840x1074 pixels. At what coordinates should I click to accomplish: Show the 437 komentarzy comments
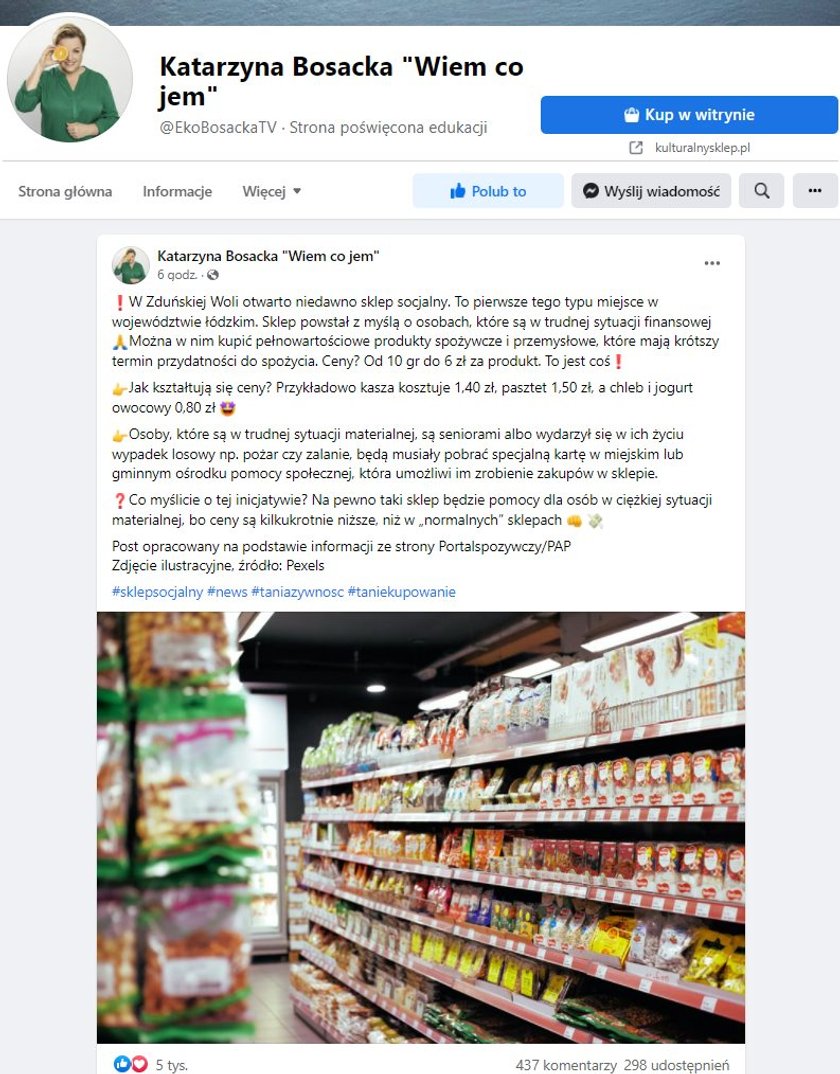coord(566,1065)
